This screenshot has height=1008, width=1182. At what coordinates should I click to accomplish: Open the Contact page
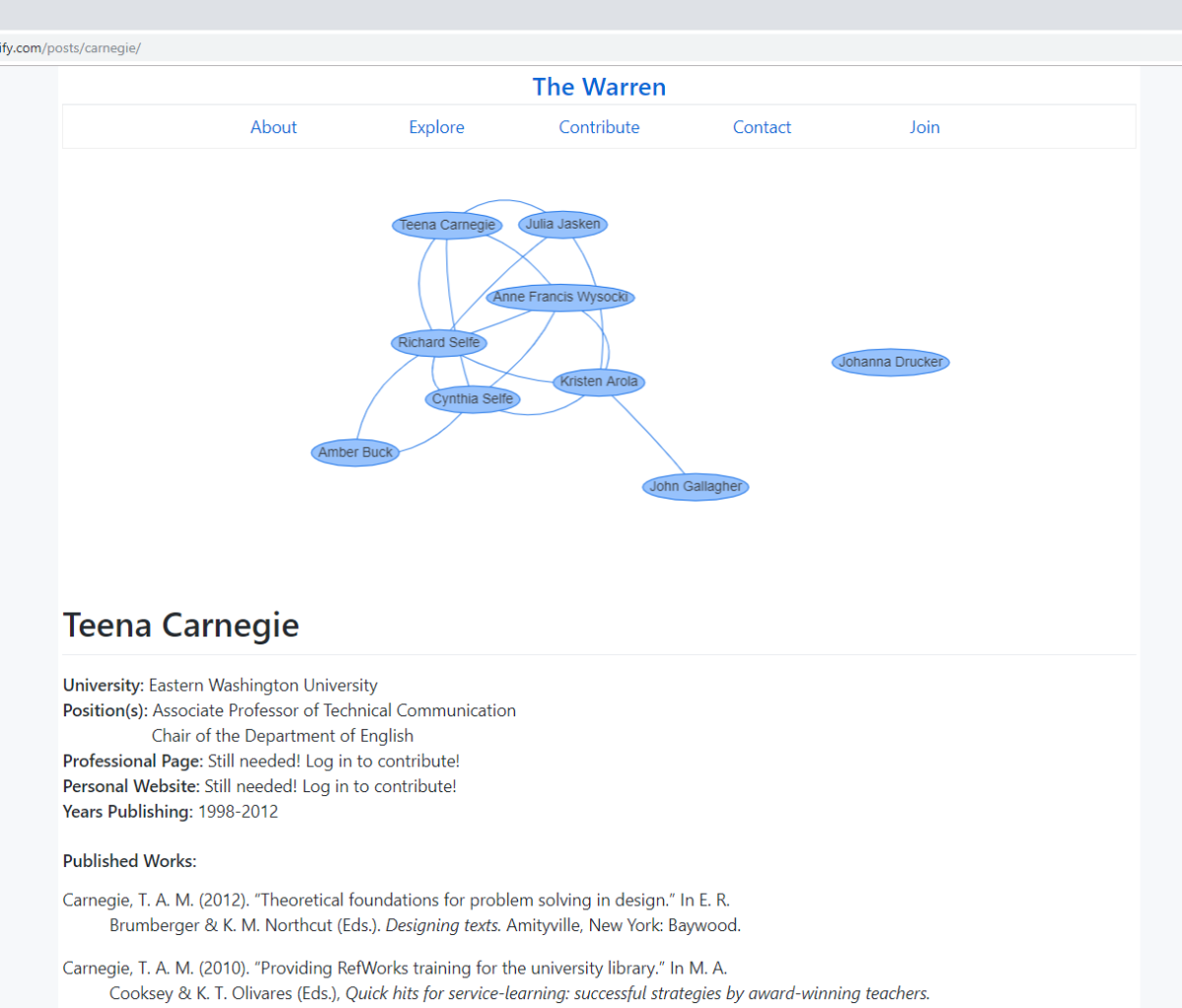click(761, 126)
